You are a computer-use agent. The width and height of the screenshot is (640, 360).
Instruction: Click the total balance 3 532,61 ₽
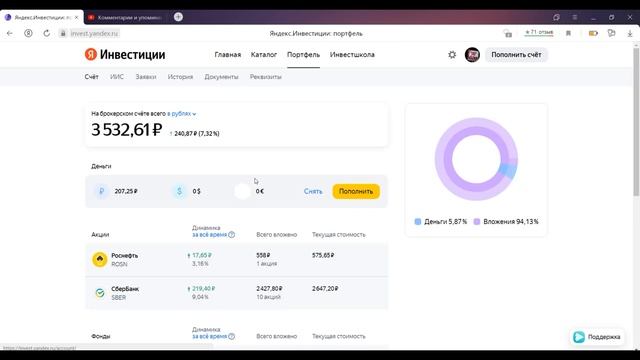click(127, 130)
